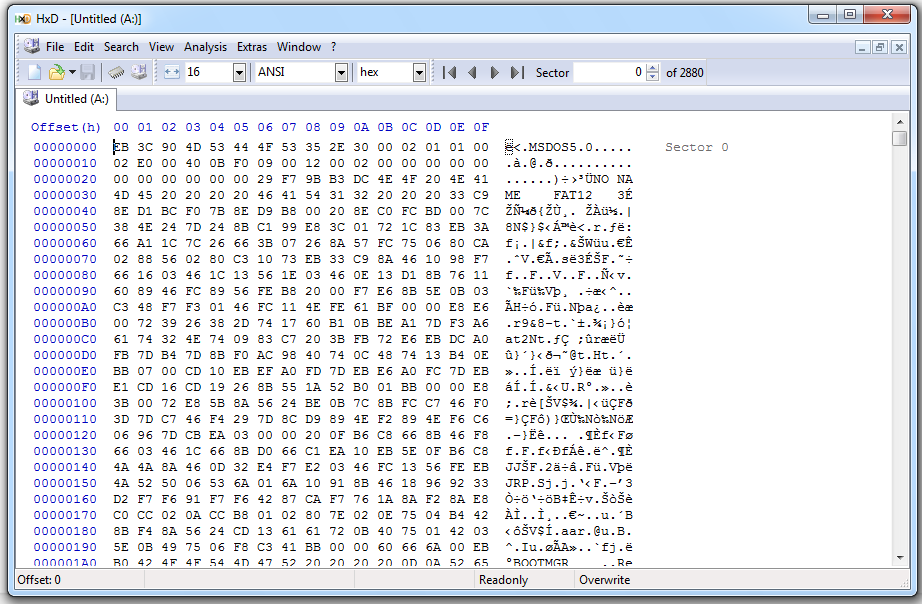
Task: Click 'Offset: 0' in status bar
Action: [x=39, y=580]
